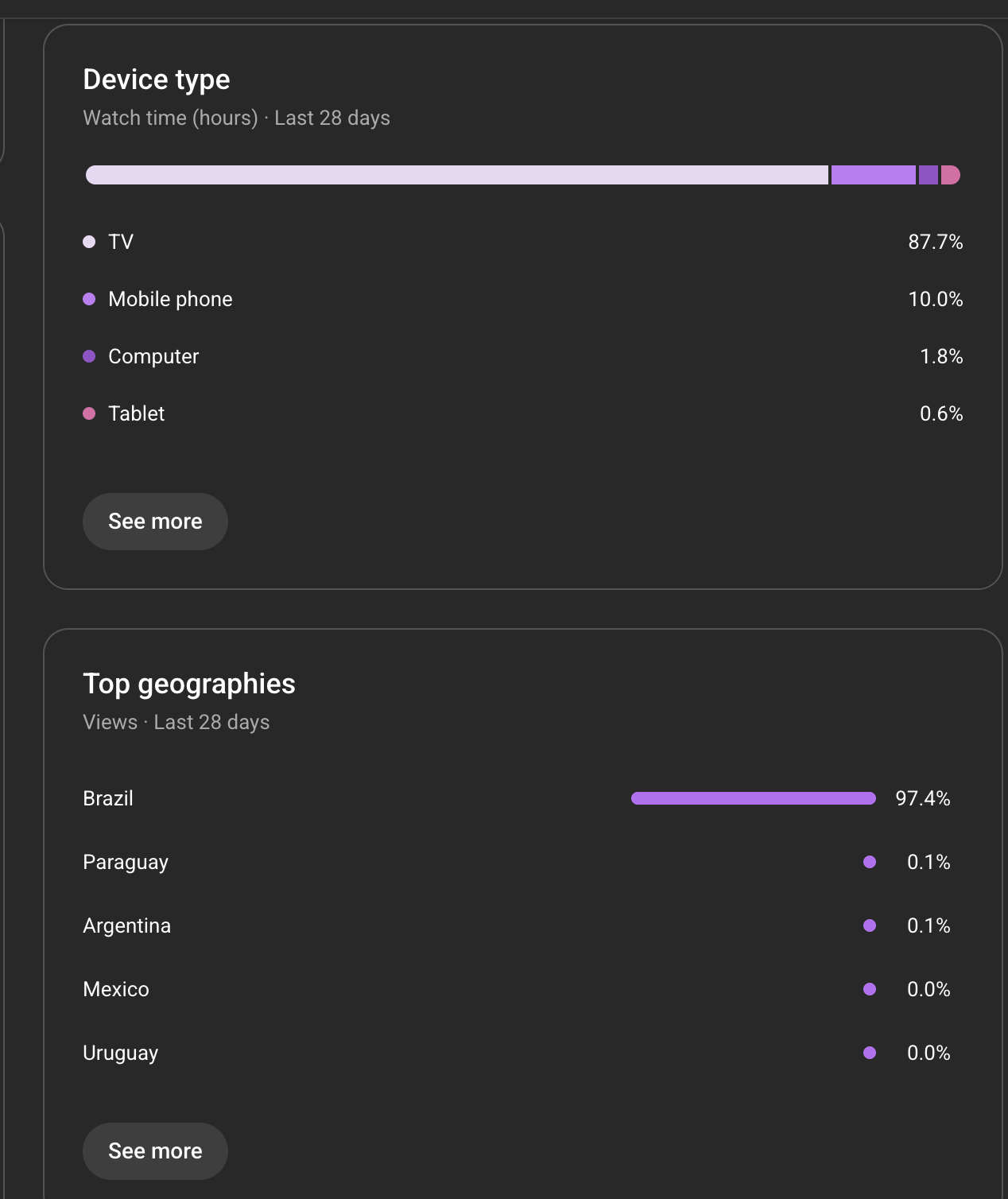Click the Tablet legend dot

pyautogui.click(x=89, y=413)
